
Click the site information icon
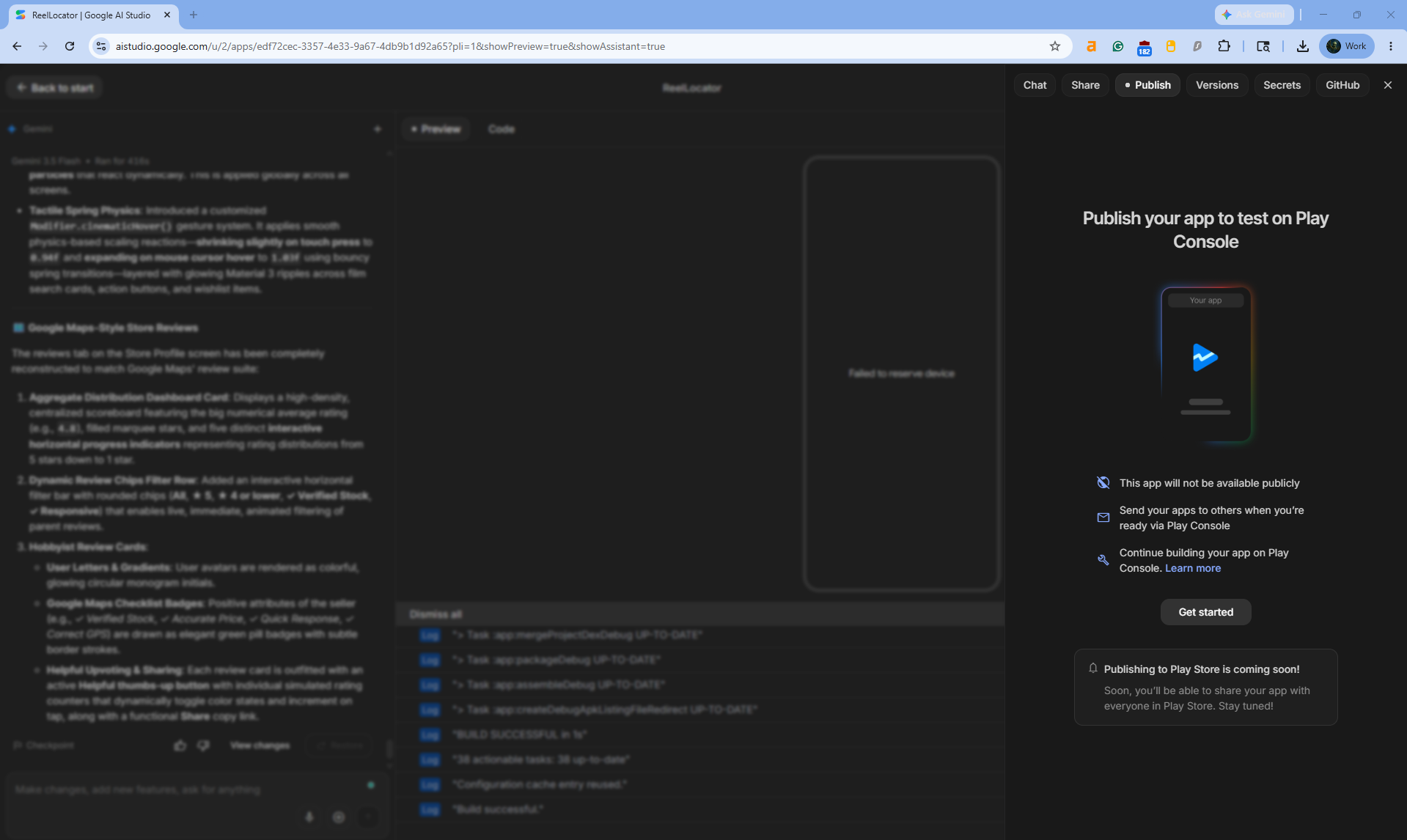102,46
